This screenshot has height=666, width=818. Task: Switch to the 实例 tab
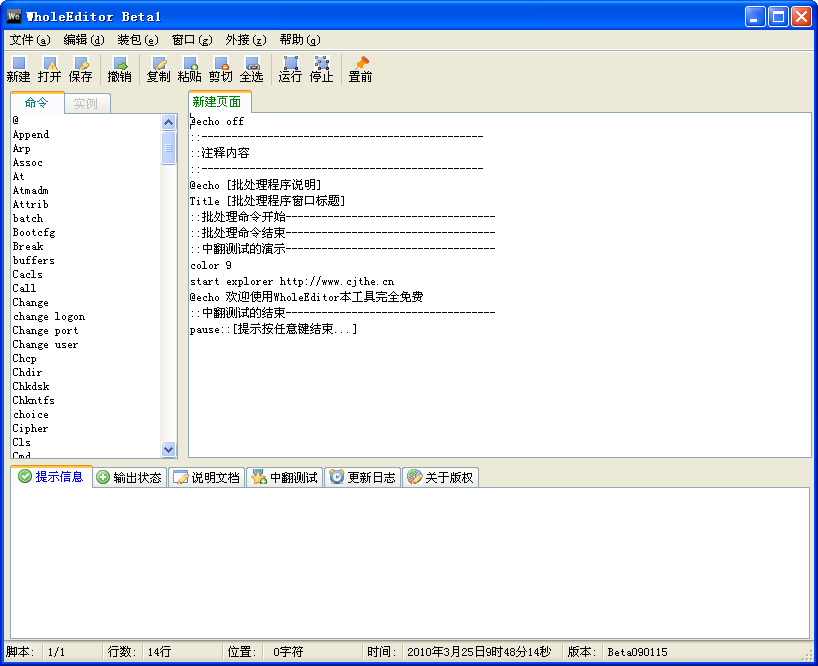tap(86, 103)
